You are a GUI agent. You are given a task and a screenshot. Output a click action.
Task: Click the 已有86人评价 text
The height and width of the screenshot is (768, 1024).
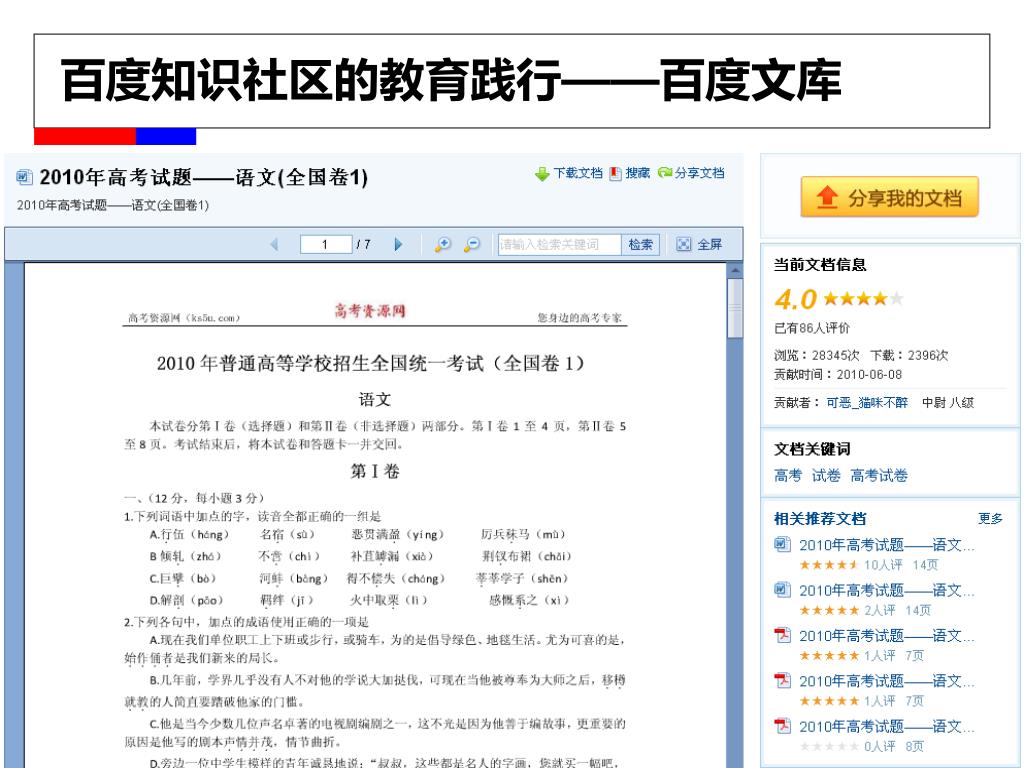pyautogui.click(x=812, y=328)
